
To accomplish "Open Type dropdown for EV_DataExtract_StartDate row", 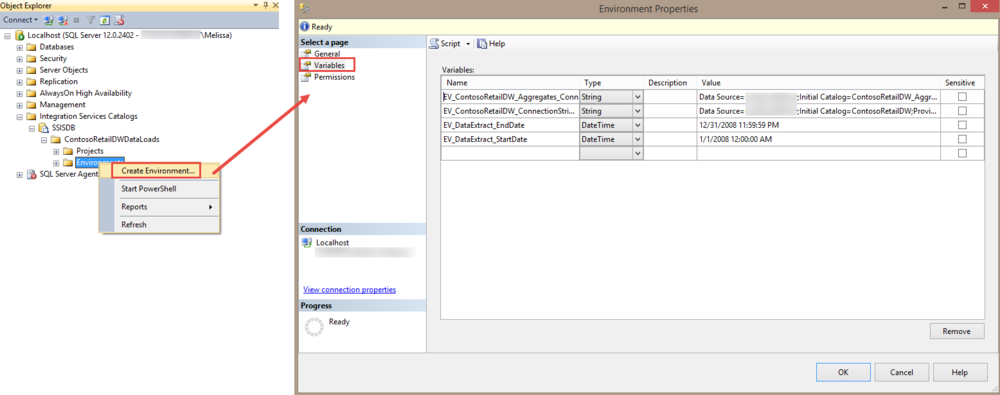I will click(x=637, y=139).
